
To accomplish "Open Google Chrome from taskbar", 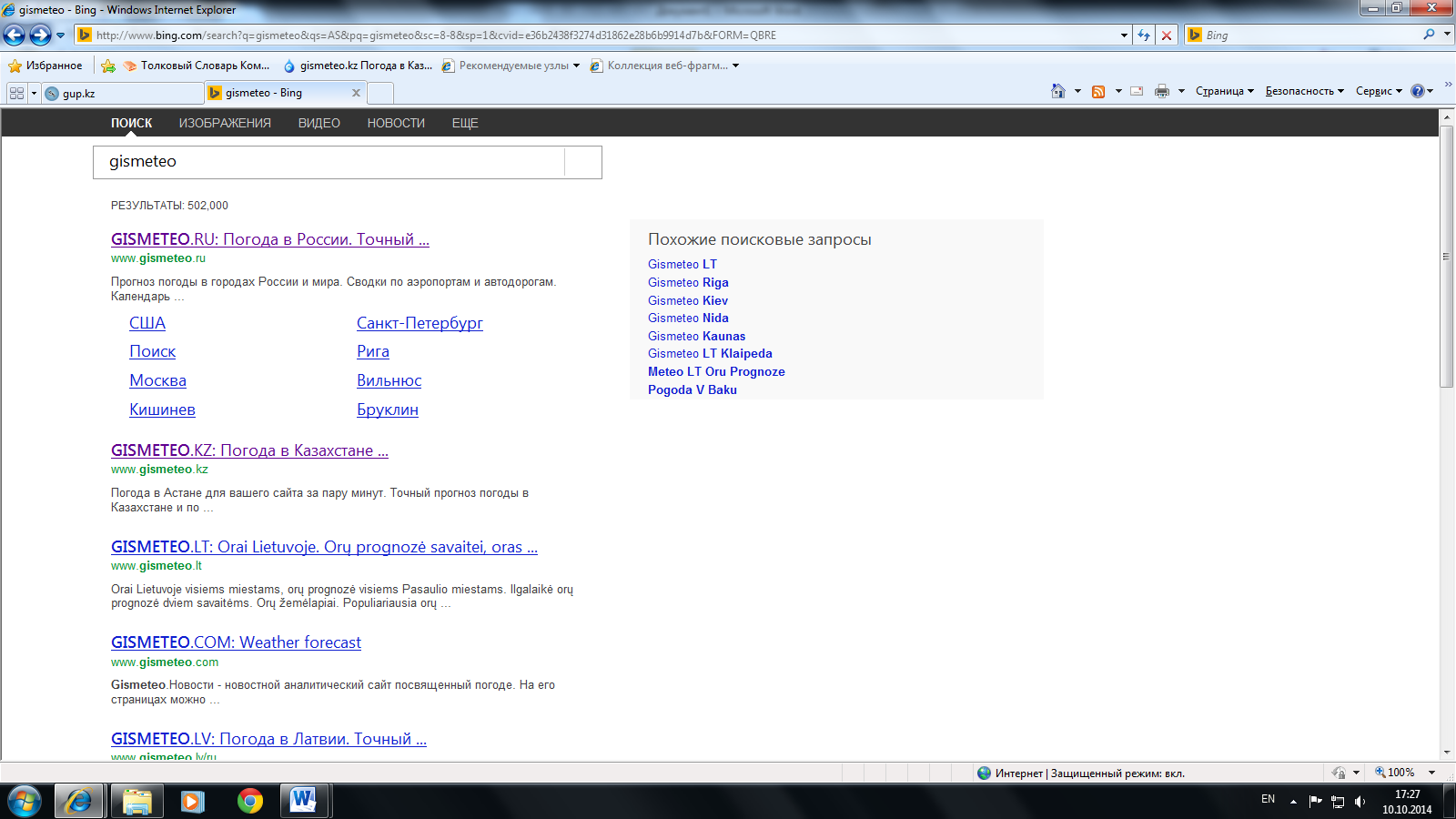I will (x=249, y=801).
